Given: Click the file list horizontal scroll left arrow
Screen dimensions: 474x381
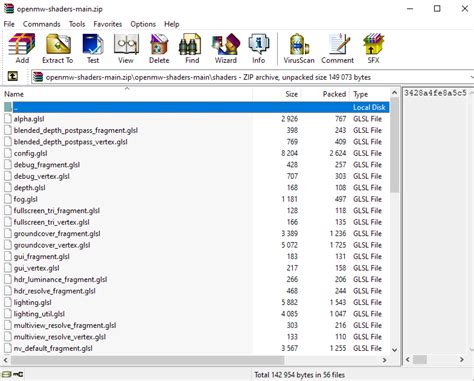Looking at the screenshot, I should point(6,360).
